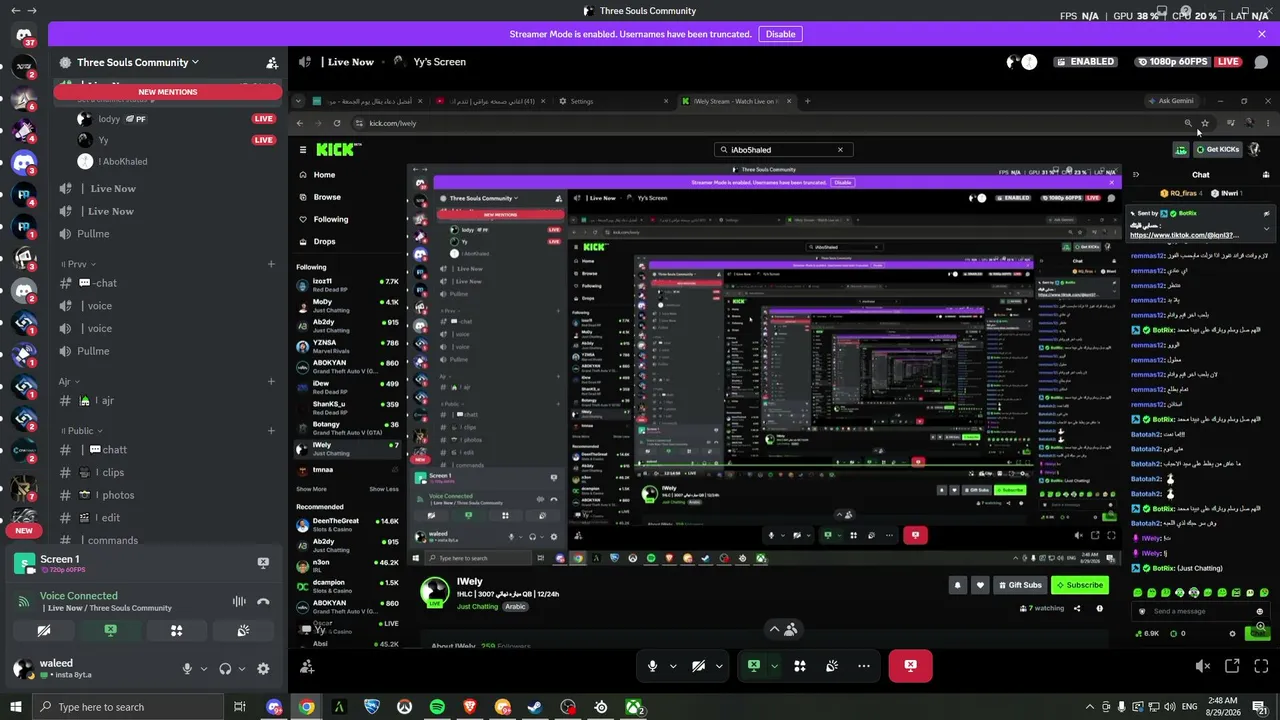Deafen using the headphones icon
The image size is (1280, 720).
tap(225, 669)
